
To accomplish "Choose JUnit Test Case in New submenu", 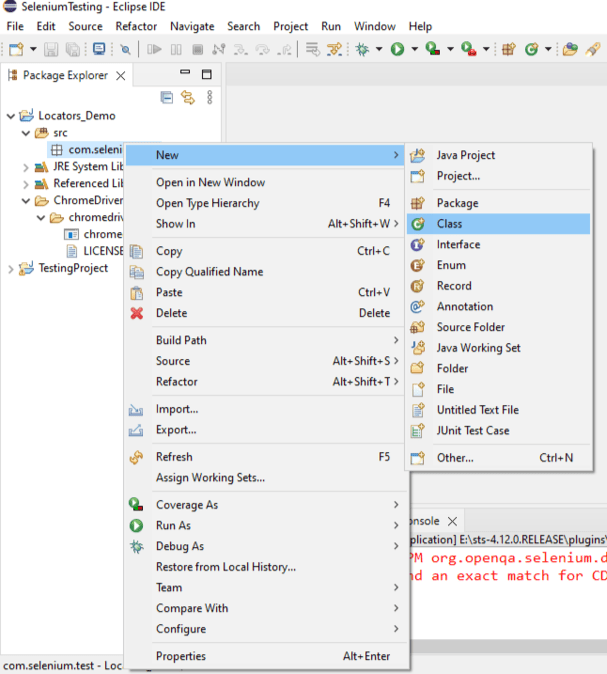I will (498, 431).
